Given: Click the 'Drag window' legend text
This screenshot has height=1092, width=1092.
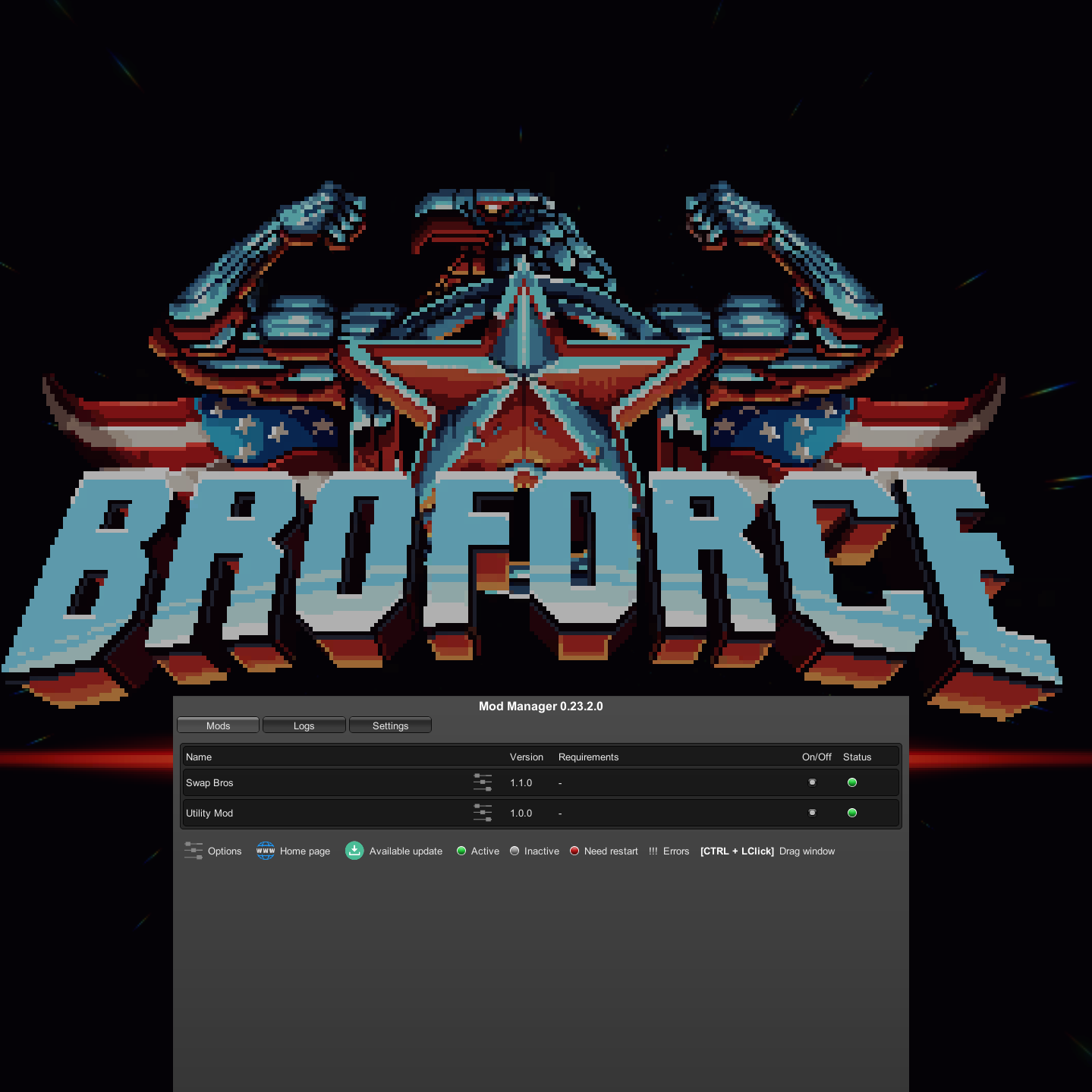Looking at the screenshot, I should [807, 851].
